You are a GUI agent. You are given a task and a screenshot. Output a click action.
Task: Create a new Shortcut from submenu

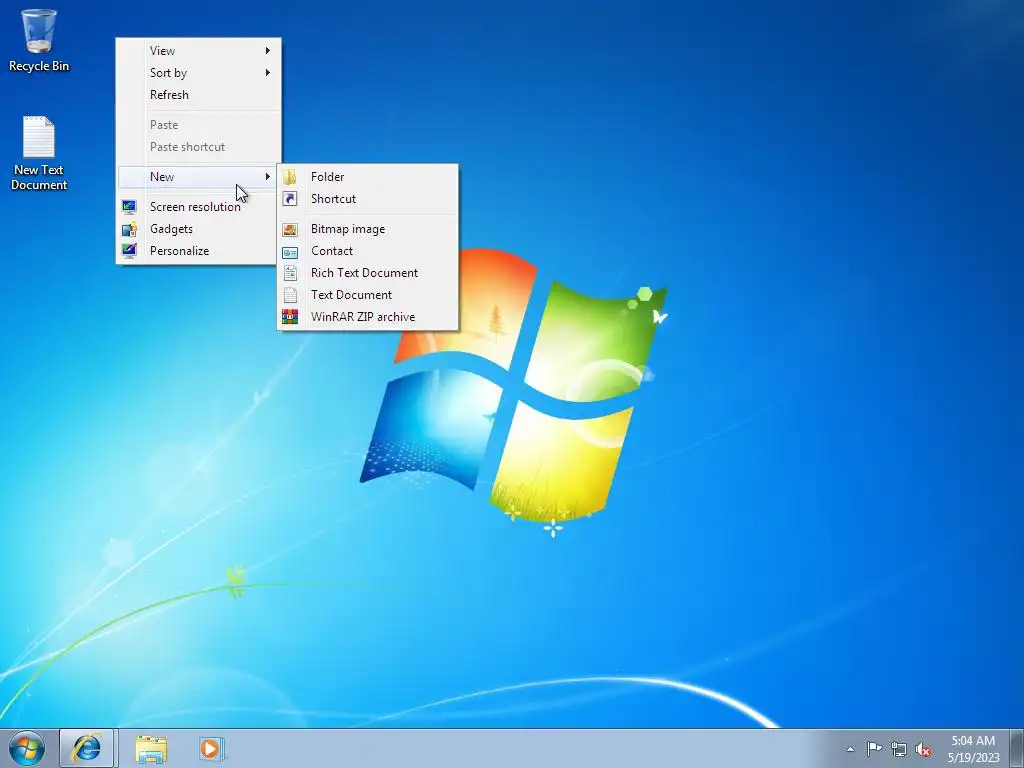point(368,199)
